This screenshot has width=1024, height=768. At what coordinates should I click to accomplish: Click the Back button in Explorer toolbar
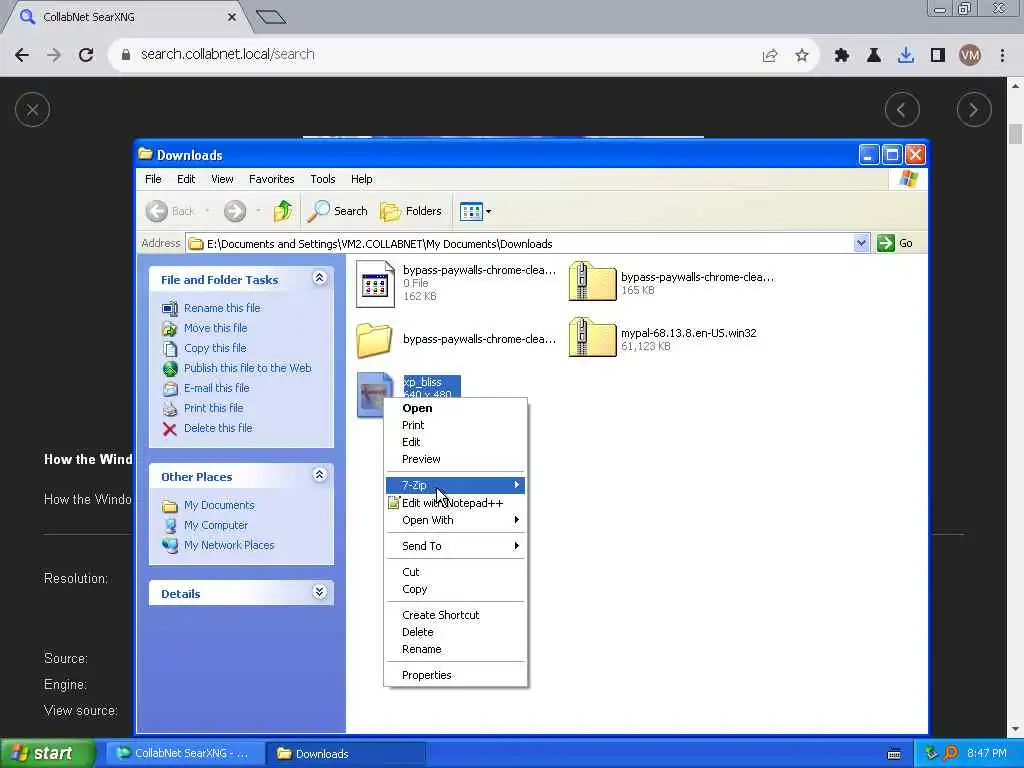click(x=170, y=211)
